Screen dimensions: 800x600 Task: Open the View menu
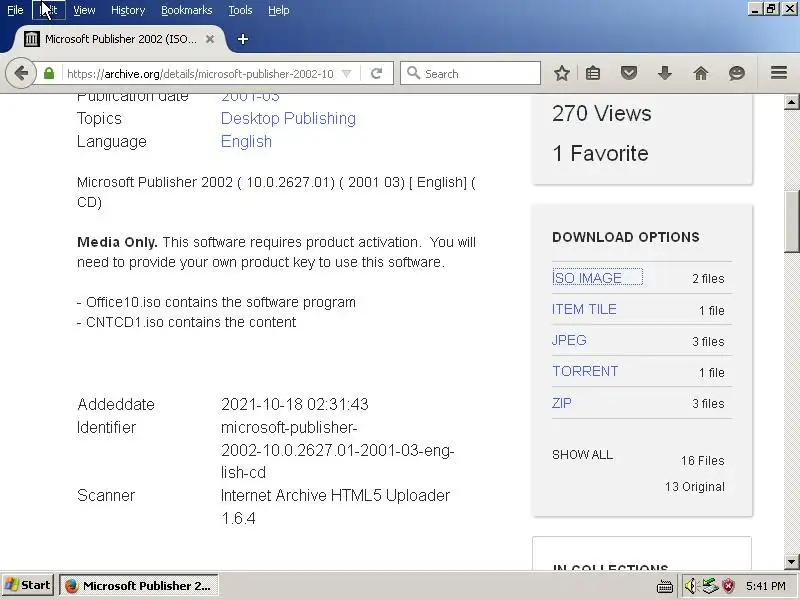(x=84, y=10)
